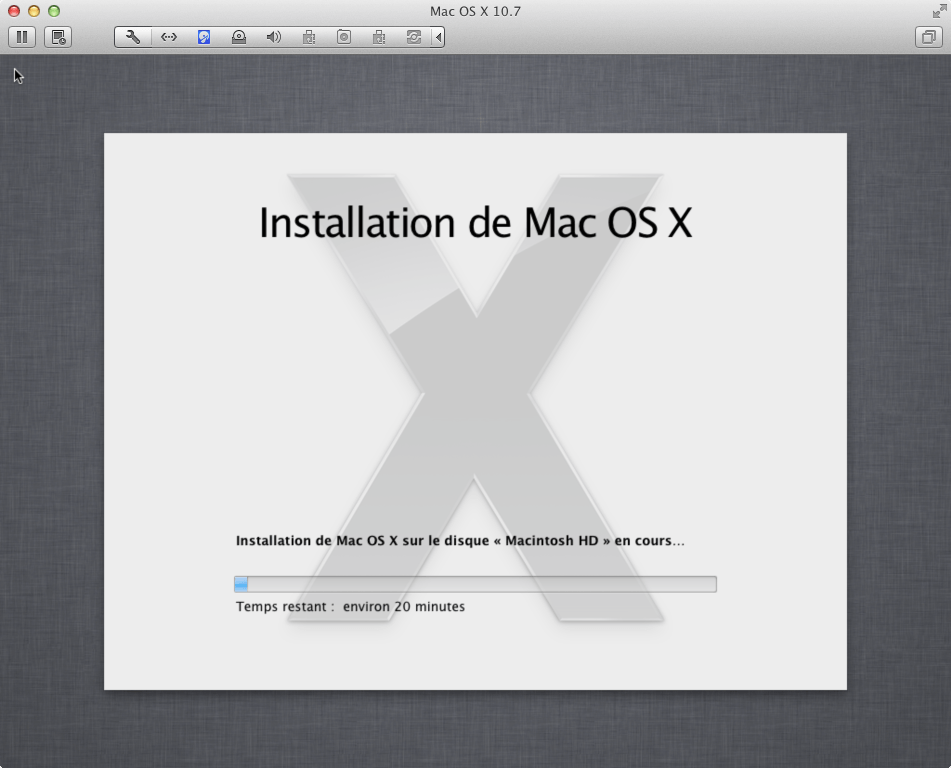Click the sound speaker icon
Viewport: 951px width, 768px height.
coord(274,37)
